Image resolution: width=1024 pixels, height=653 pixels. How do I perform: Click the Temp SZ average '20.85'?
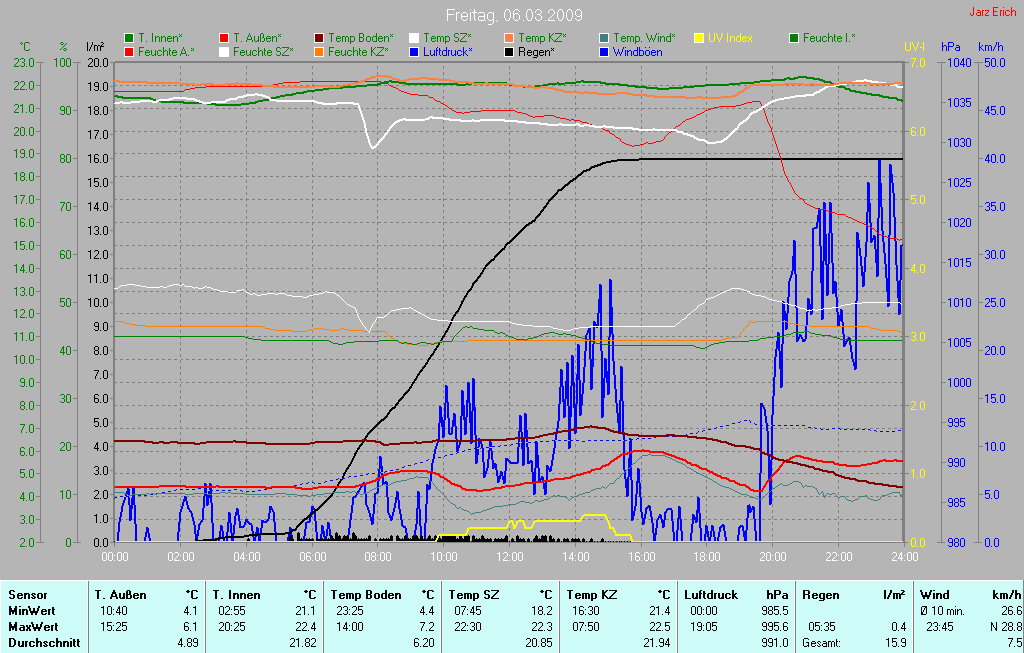(539, 643)
